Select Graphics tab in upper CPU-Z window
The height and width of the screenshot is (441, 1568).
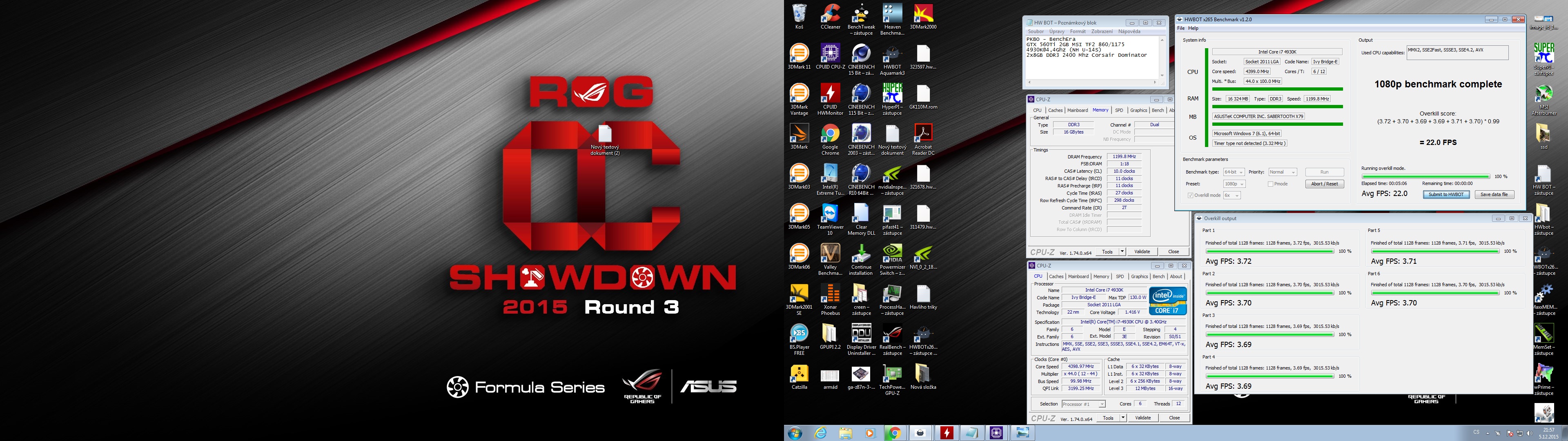click(1138, 110)
